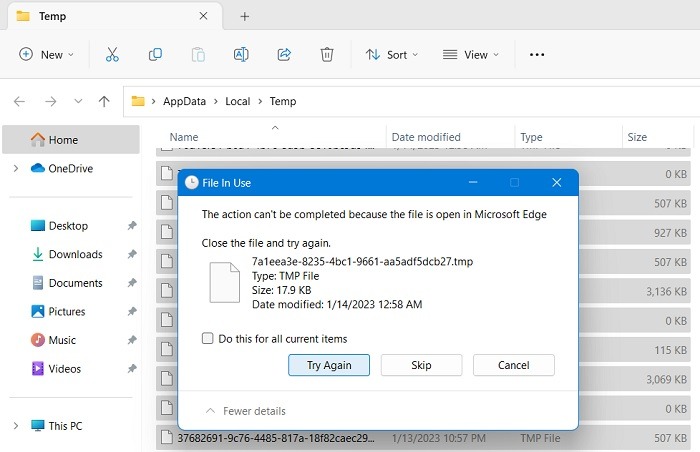
Task: Go up one folder level arrow
Action: point(104,101)
